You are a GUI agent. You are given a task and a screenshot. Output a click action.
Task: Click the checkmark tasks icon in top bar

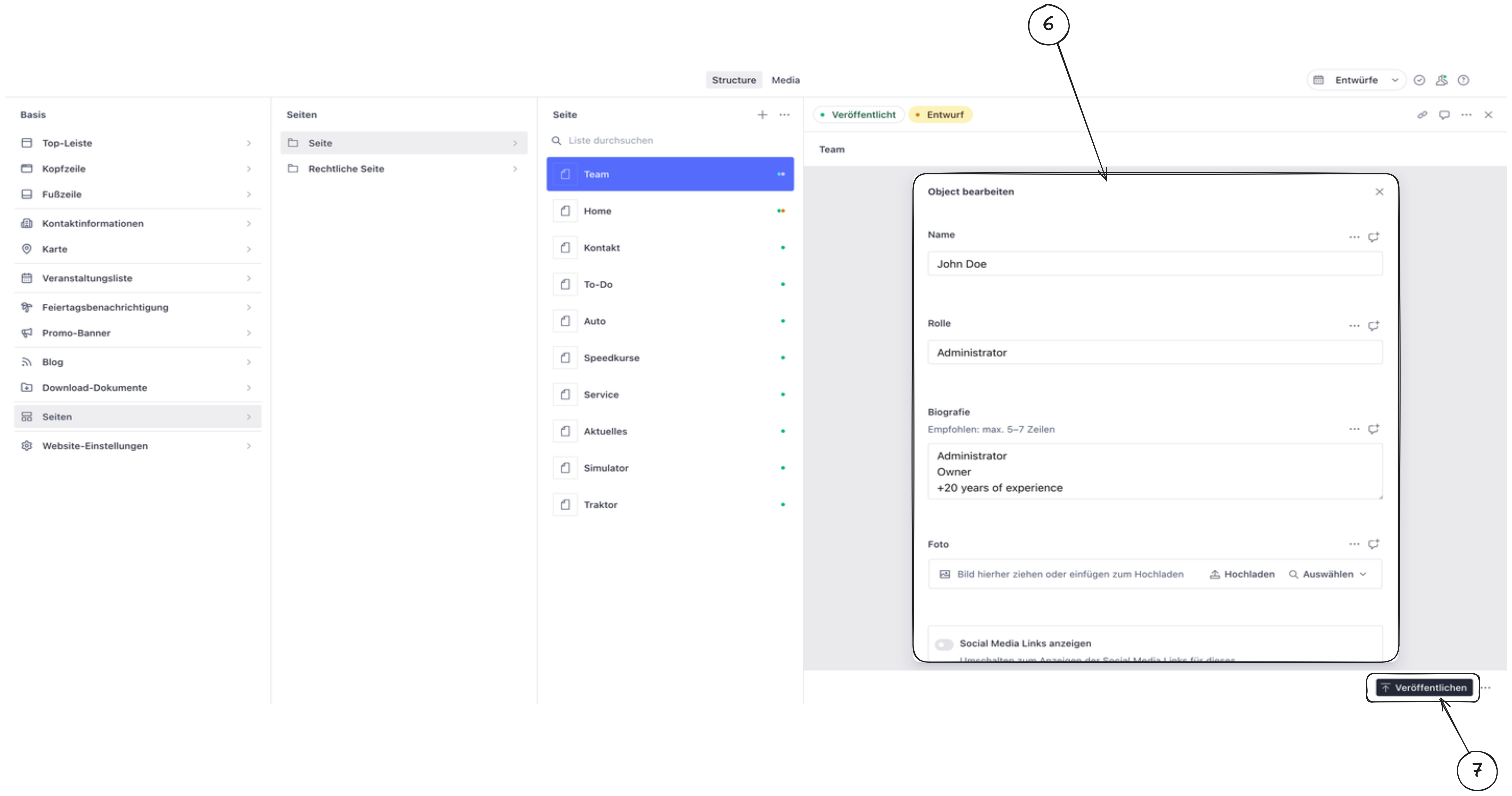(1419, 80)
